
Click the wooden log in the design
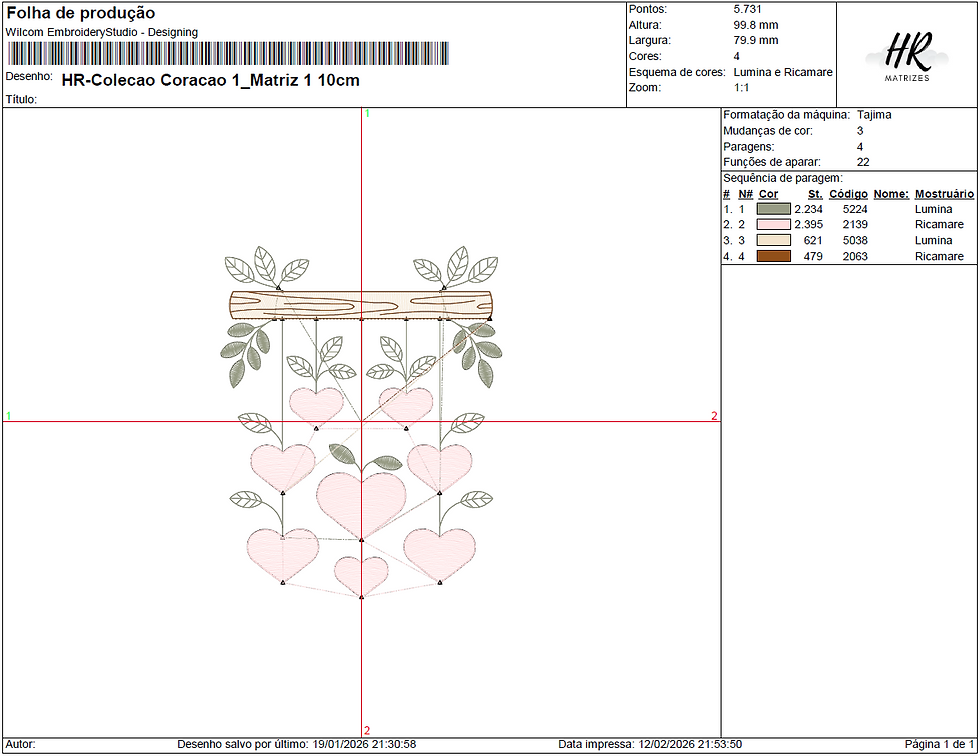(361, 306)
